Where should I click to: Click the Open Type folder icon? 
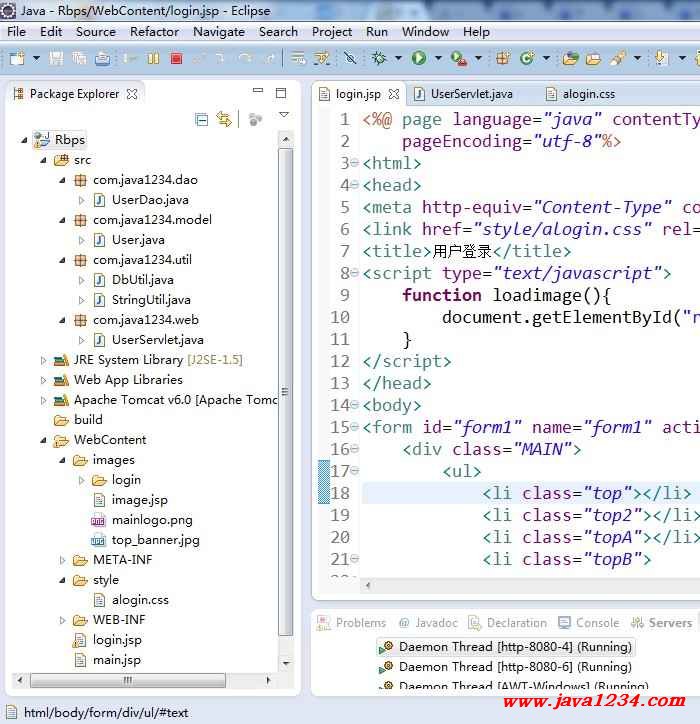tap(571, 58)
